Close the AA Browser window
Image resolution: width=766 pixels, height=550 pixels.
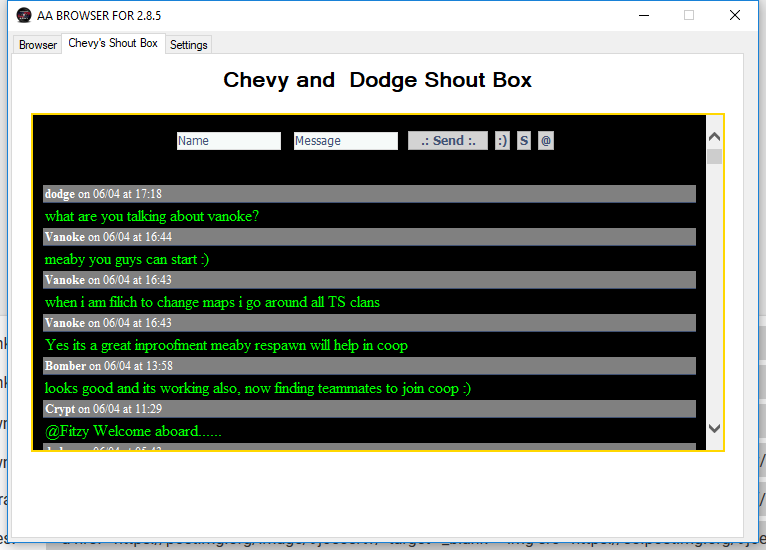click(x=735, y=15)
